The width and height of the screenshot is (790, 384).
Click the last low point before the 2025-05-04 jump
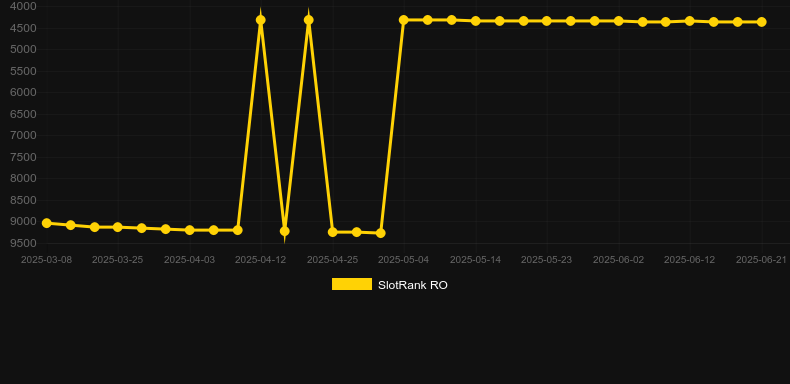point(380,233)
